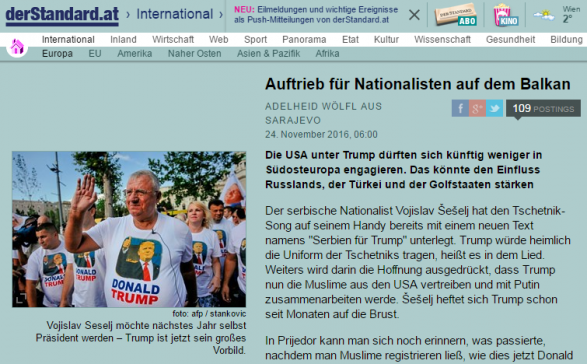Share article via Google Plus icon
The width and height of the screenshot is (587, 364).
[477, 108]
